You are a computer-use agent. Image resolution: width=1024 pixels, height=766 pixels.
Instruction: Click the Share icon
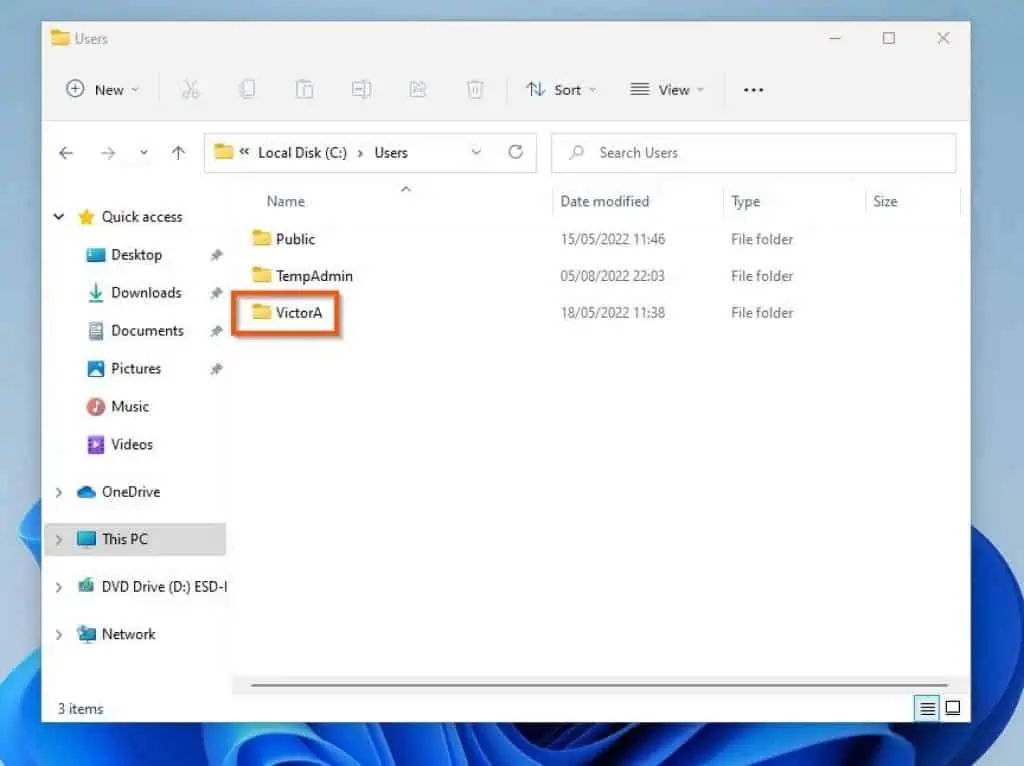click(418, 89)
